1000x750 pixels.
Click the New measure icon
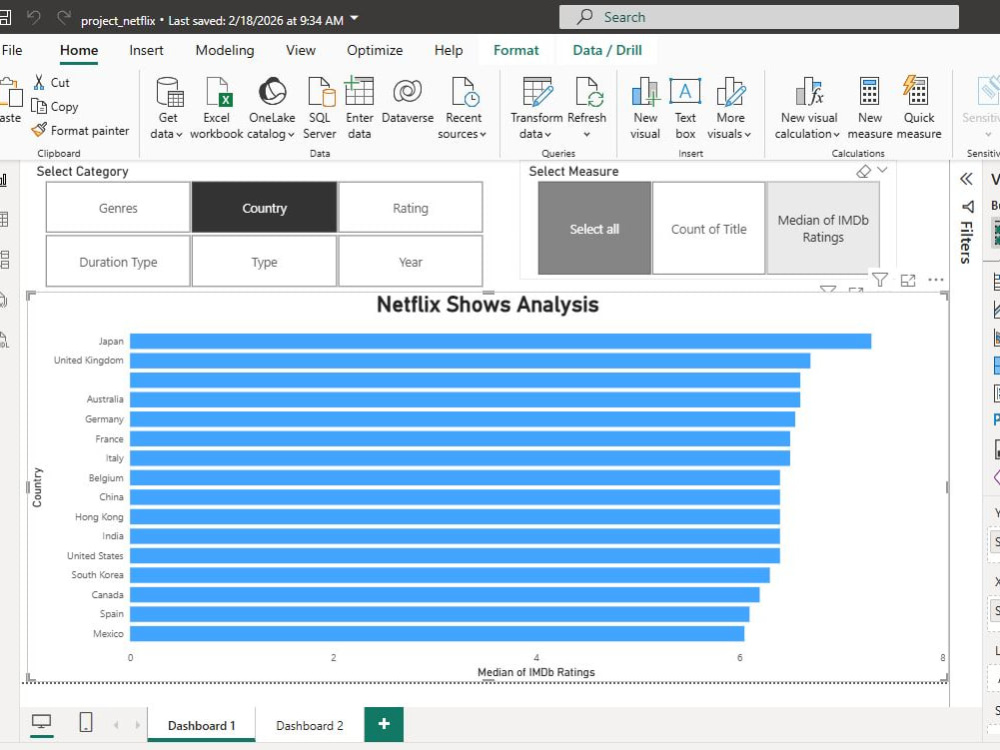pyautogui.click(x=869, y=91)
